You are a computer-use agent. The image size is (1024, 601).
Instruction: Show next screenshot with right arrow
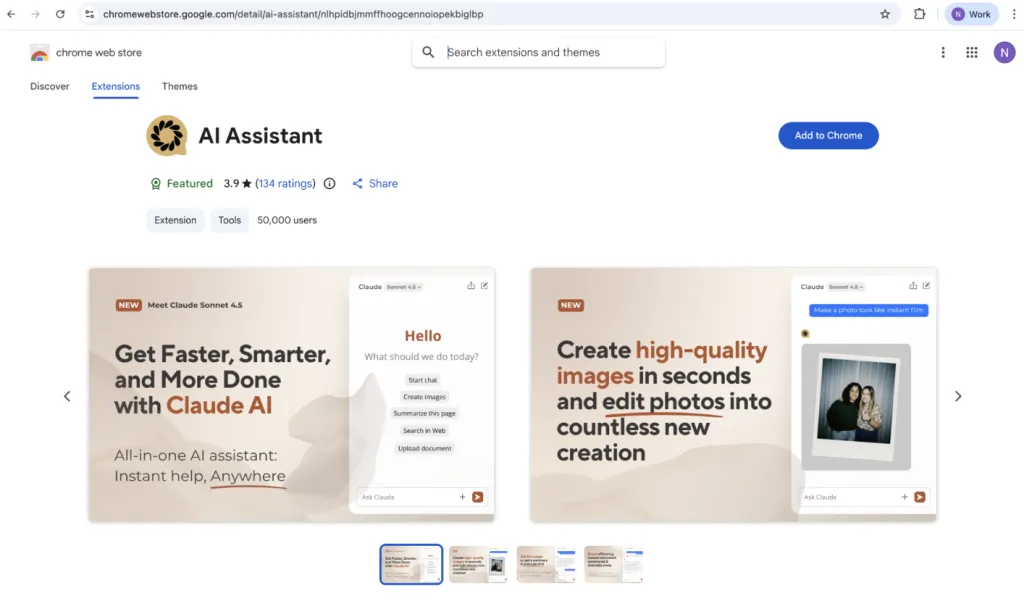pos(958,396)
